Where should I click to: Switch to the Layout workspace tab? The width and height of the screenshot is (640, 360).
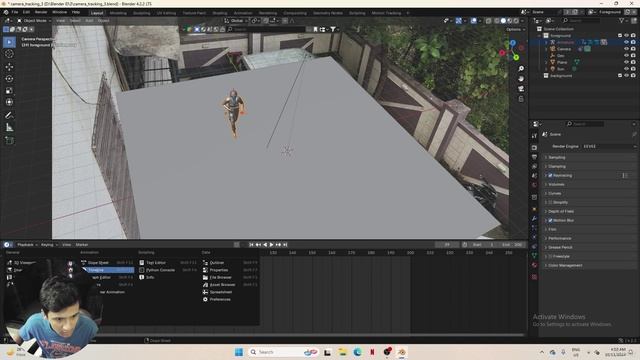(x=97, y=13)
